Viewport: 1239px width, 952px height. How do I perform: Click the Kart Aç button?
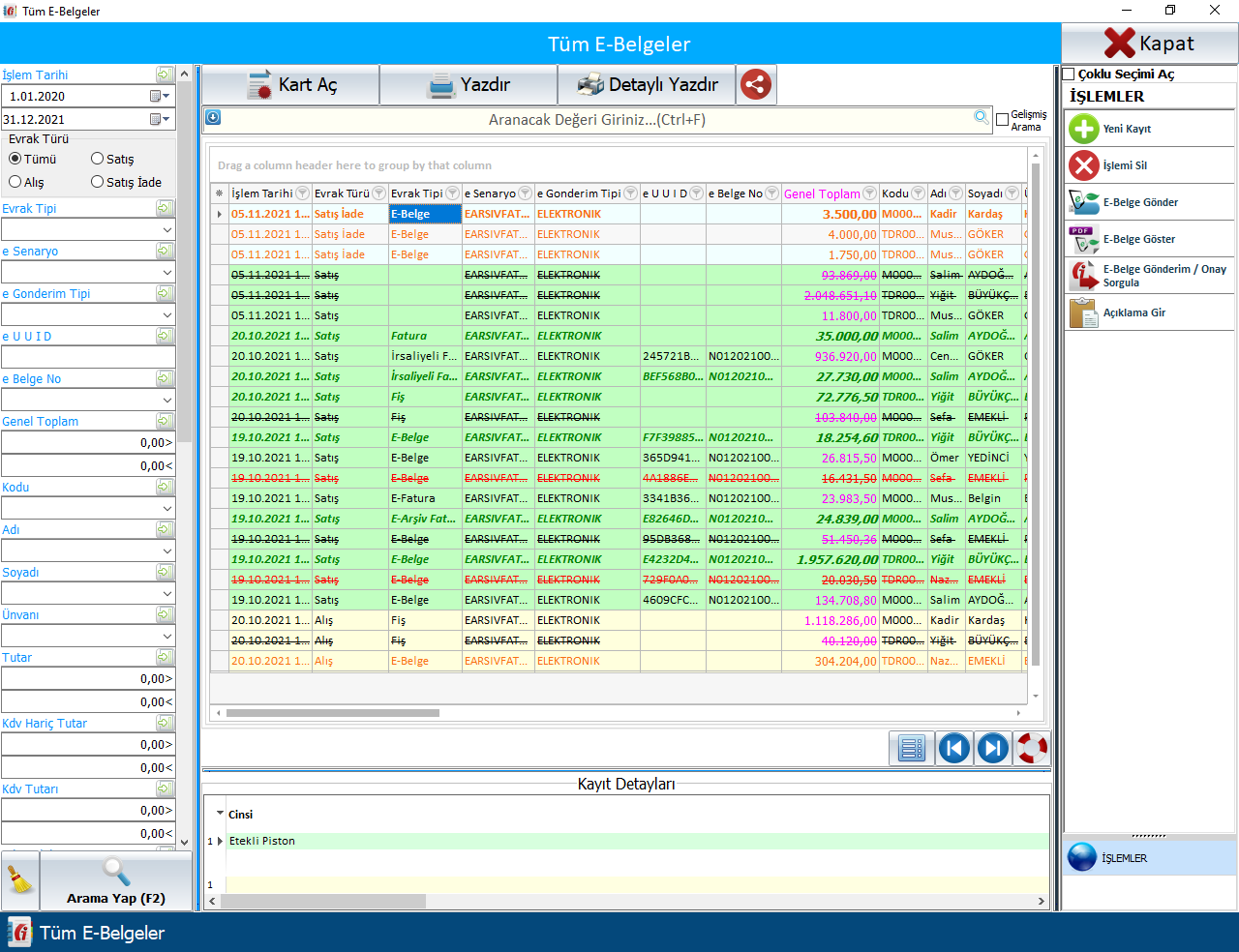[x=290, y=85]
